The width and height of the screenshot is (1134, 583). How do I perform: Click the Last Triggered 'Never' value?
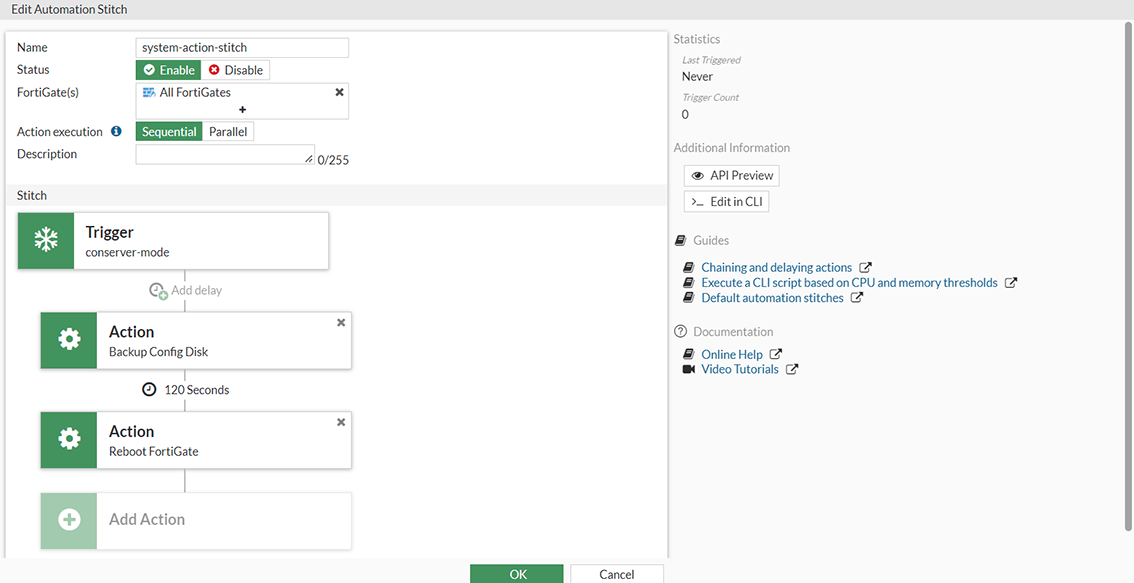click(697, 77)
